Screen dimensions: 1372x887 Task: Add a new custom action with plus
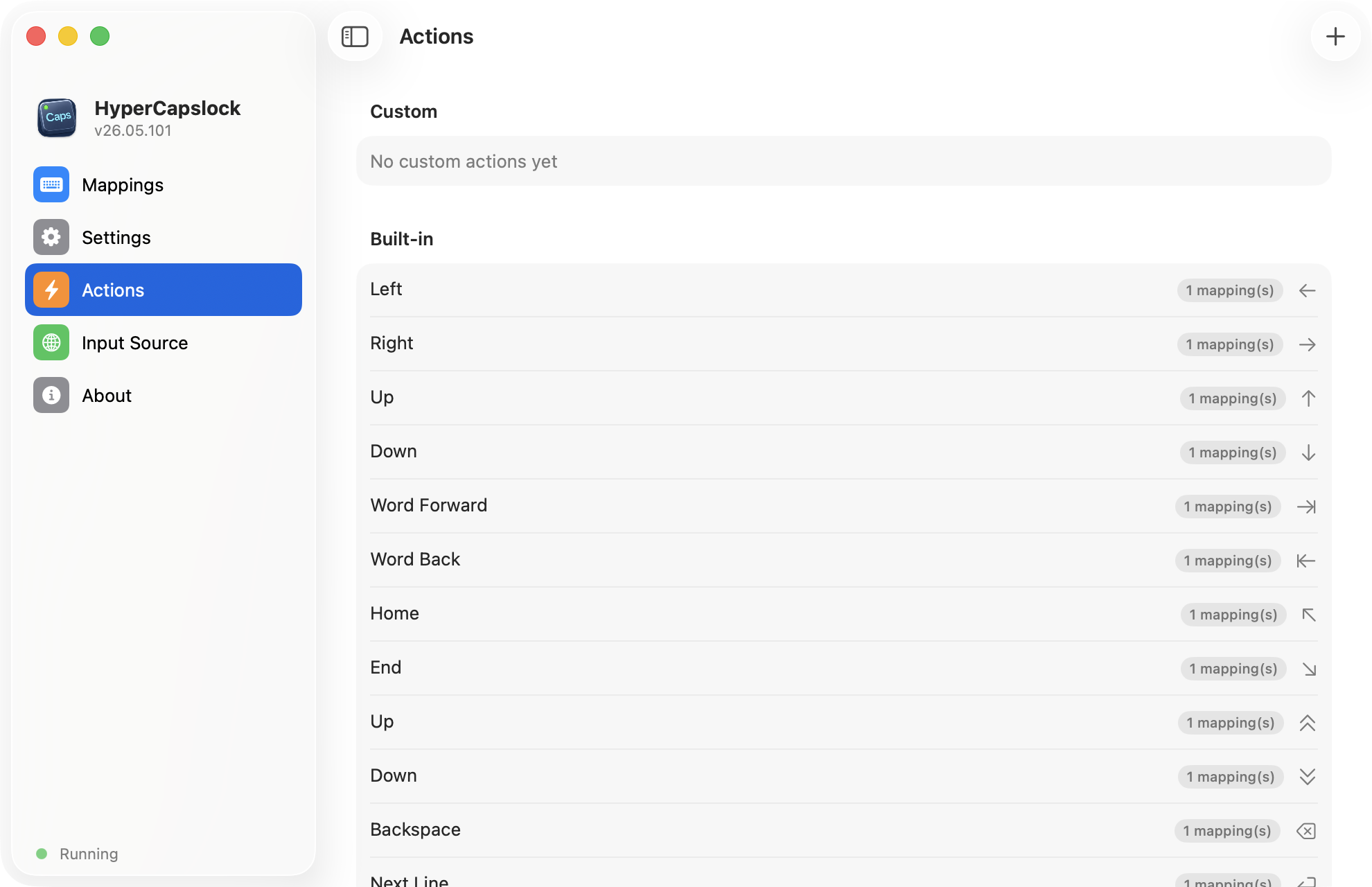coord(1335,36)
